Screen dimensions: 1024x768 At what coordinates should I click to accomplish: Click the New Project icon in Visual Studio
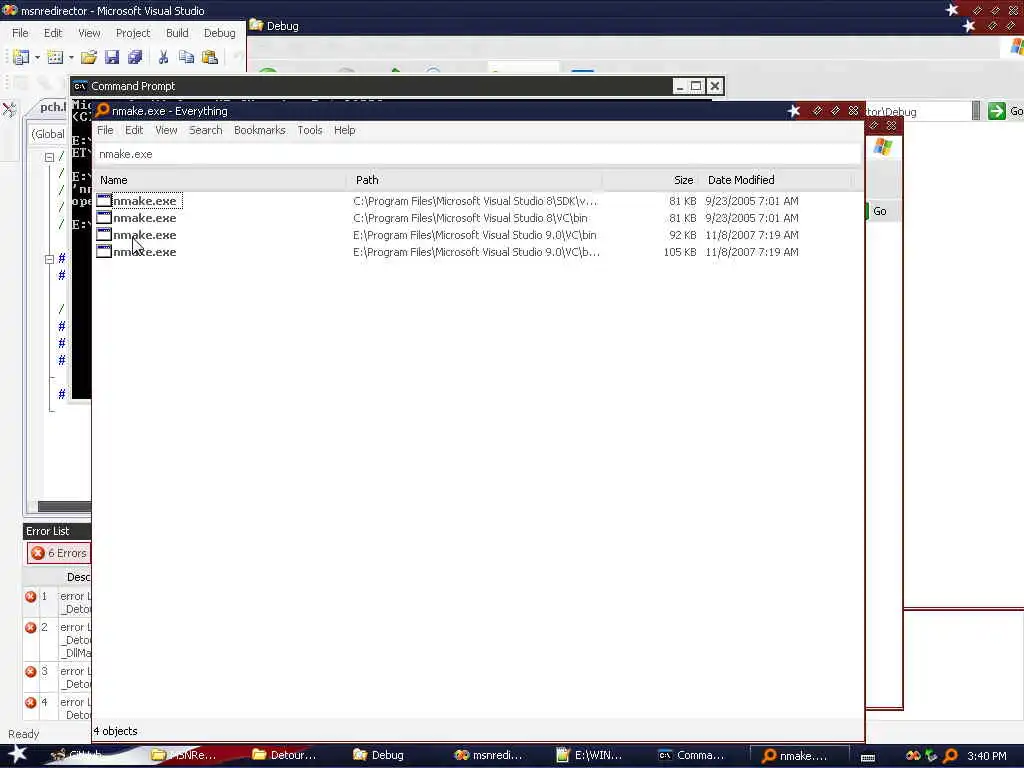tap(21, 57)
